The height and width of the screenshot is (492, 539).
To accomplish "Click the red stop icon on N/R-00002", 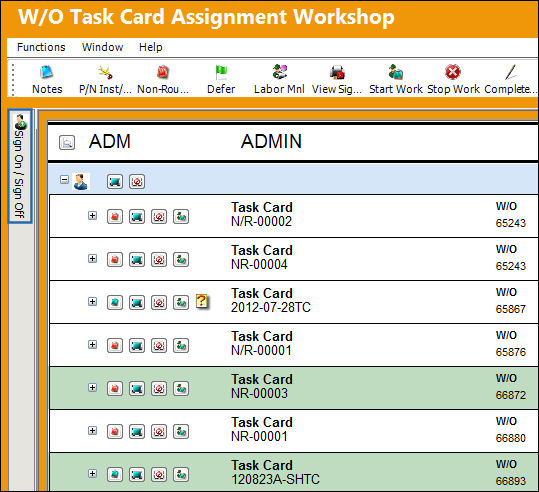I will pos(159,217).
